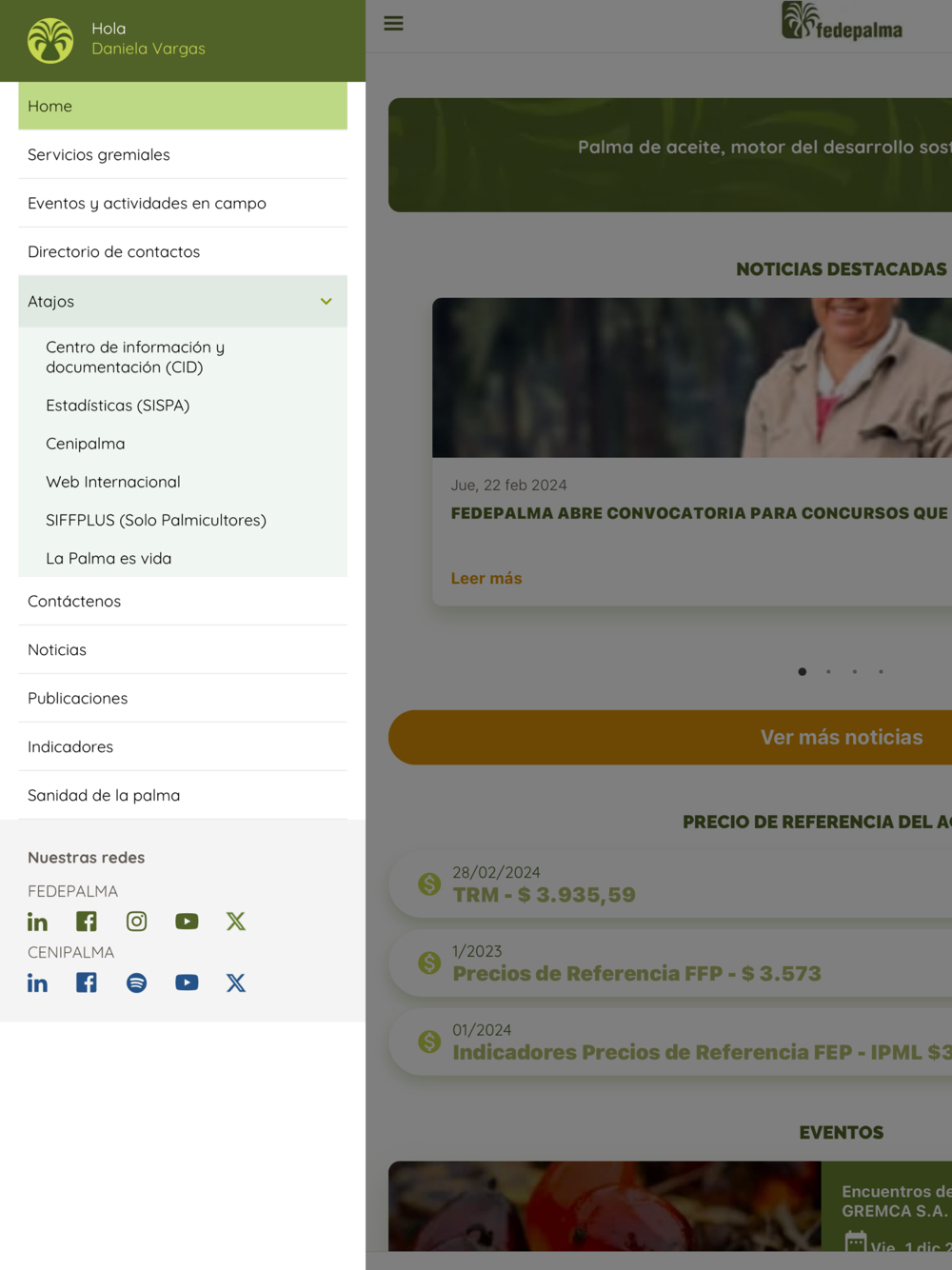Viewport: 952px width, 1270px height.
Task: Open Fedepalma LinkedIn page
Action: click(x=37, y=922)
